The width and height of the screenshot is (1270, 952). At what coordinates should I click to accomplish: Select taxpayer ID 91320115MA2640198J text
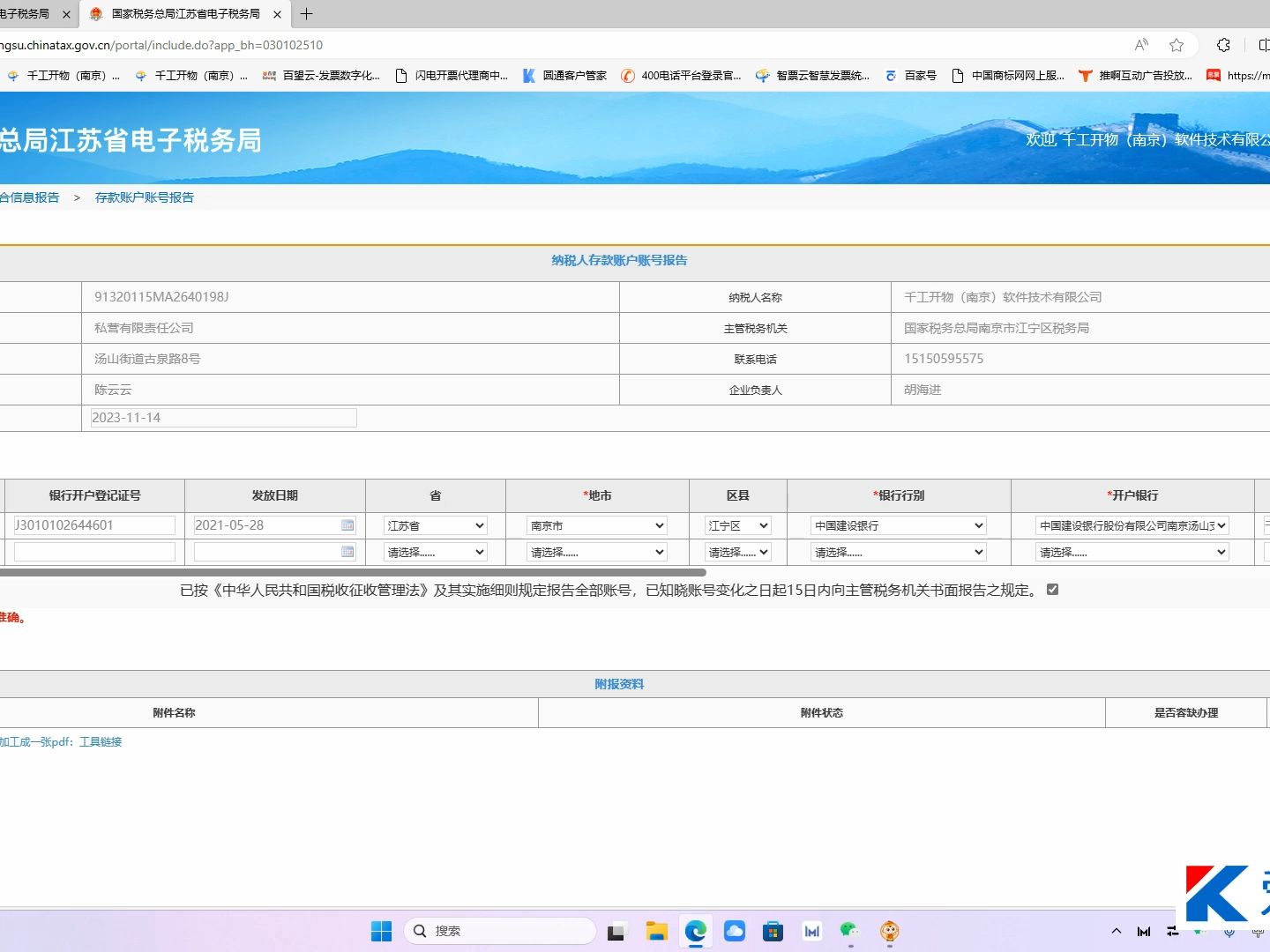tap(161, 297)
